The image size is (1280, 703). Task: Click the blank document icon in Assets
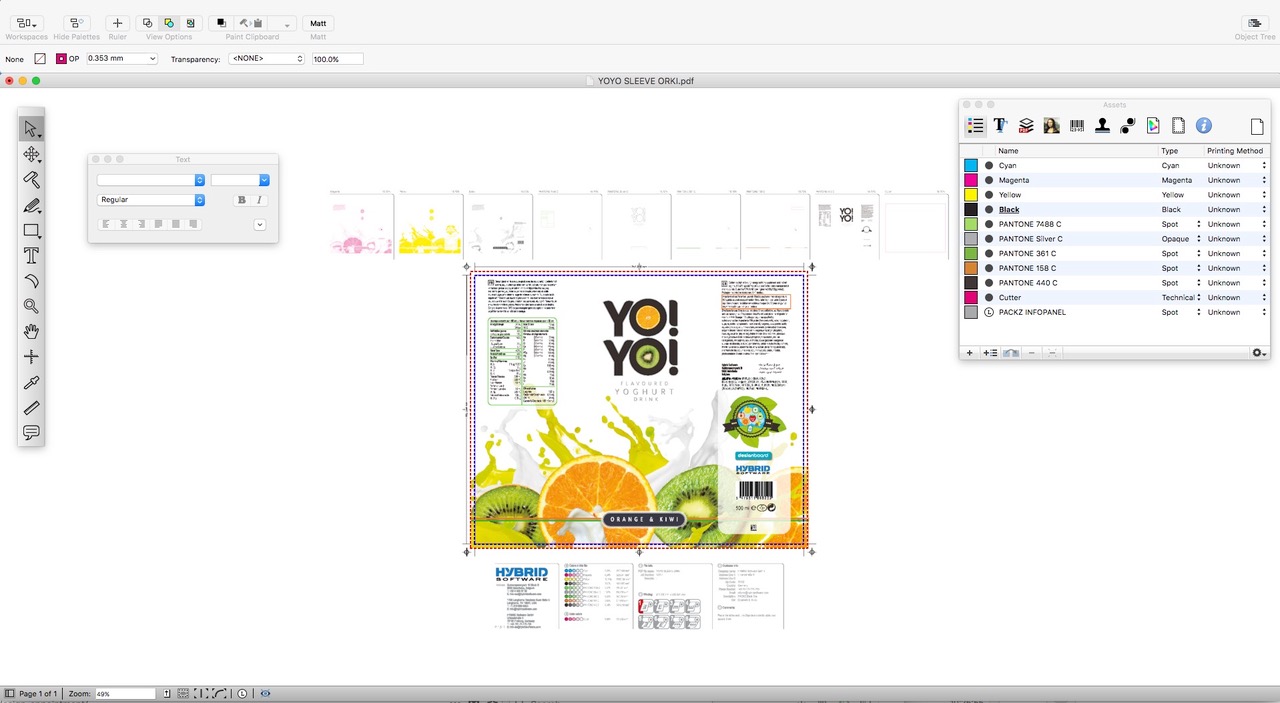(x=1257, y=126)
